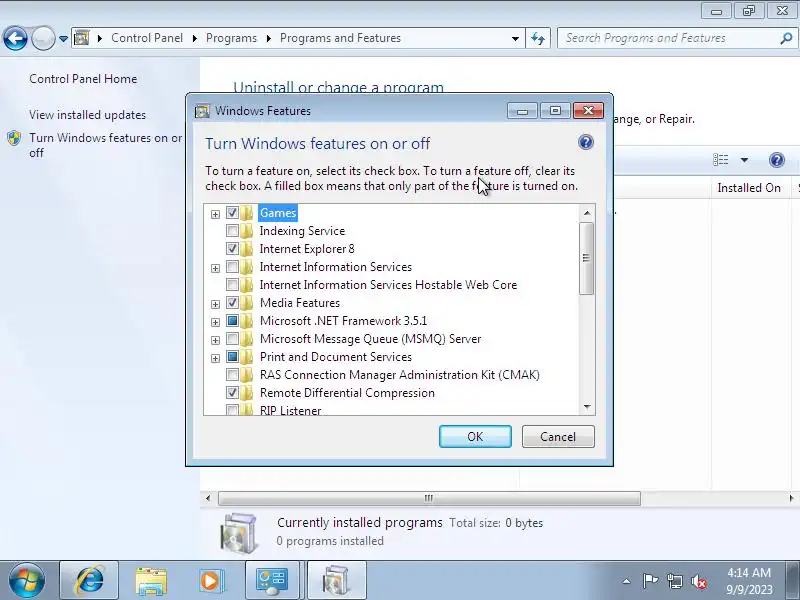Click the programs list scroll right arrow
Screen dimensions: 800x600
coord(791,498)
